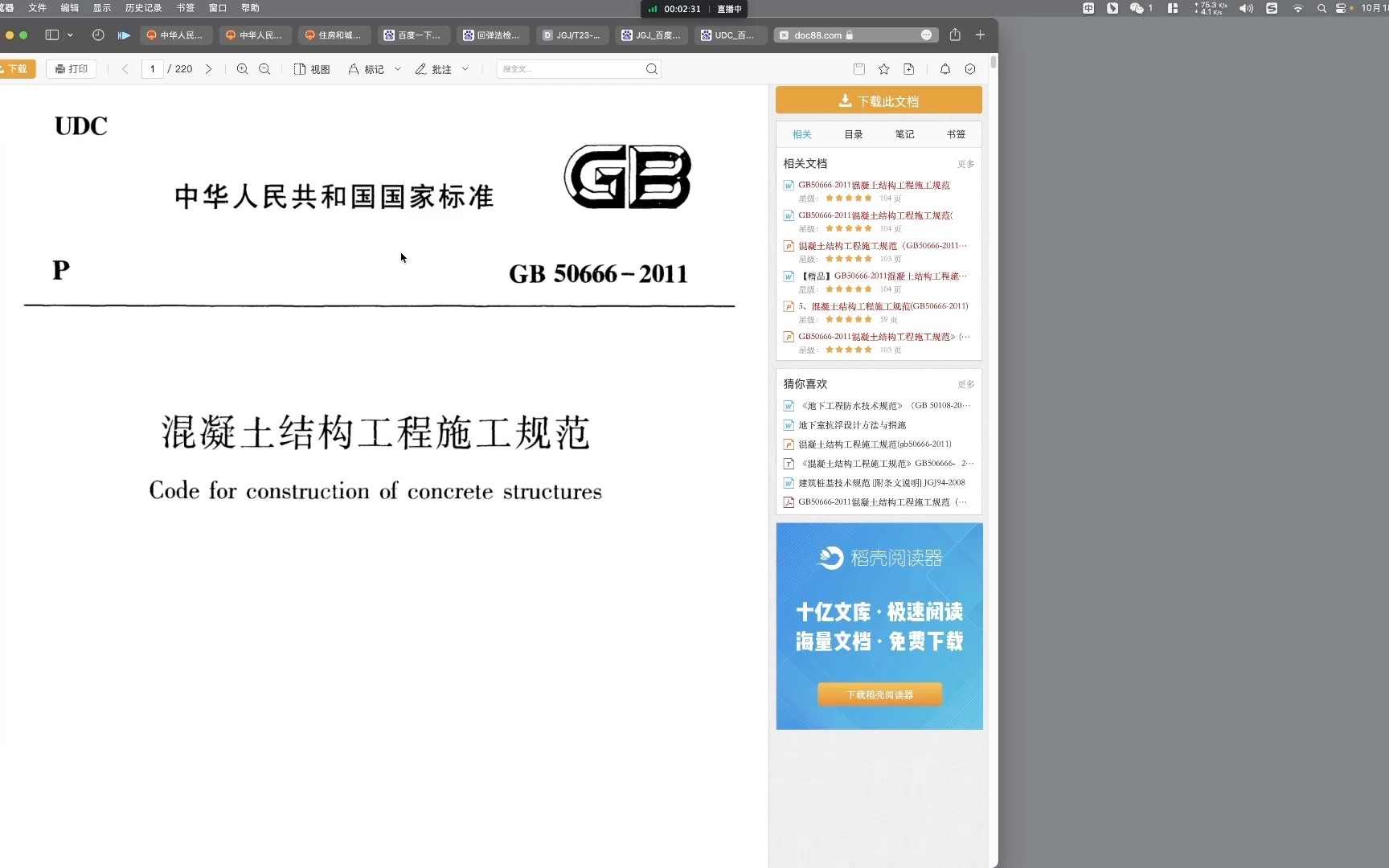Open the 视图 view options
The image size is (1389, 868).
312,69
